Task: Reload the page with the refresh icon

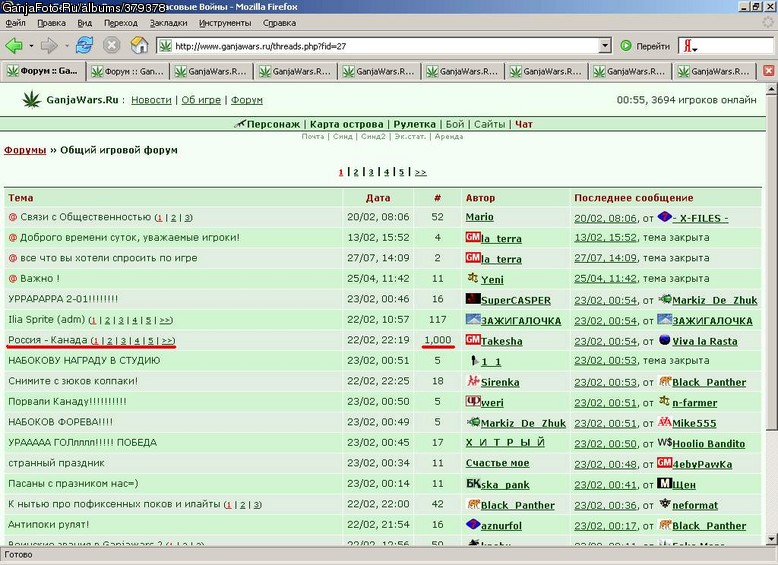Action: point(84,46)
